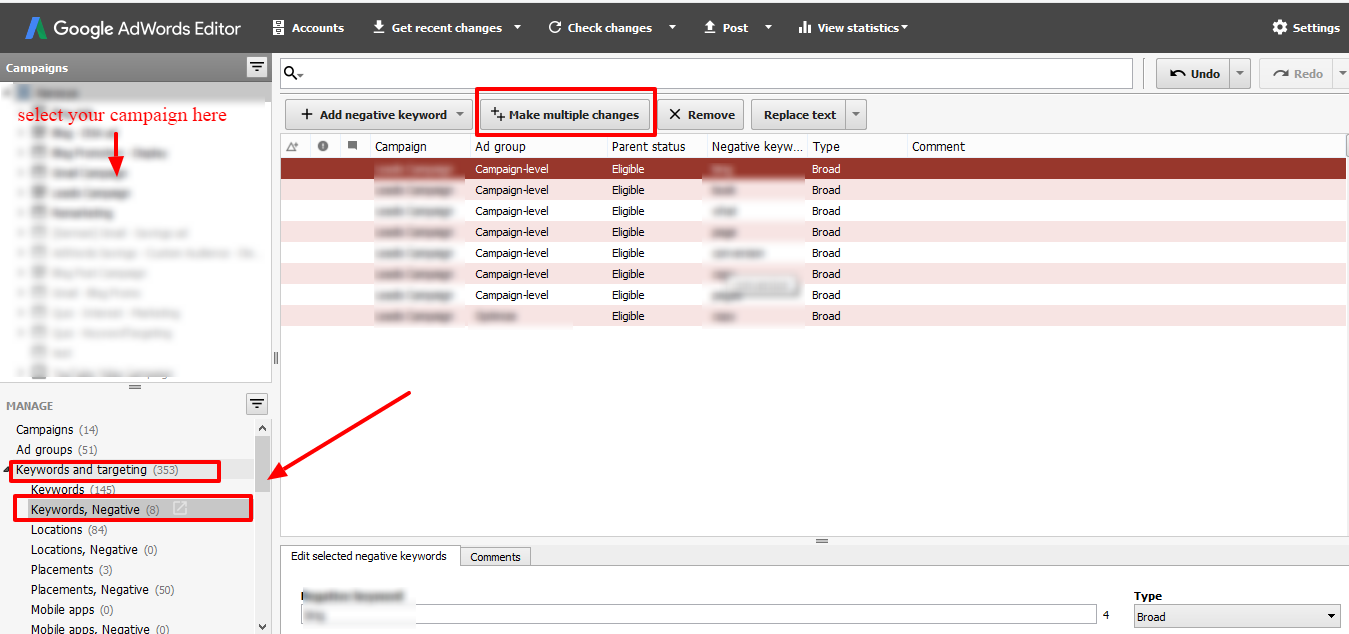Image resolution: width=1349 pixels, height=634 pixels.
Task: Open the Undo history dropdown arrow
Action: 1240,74
